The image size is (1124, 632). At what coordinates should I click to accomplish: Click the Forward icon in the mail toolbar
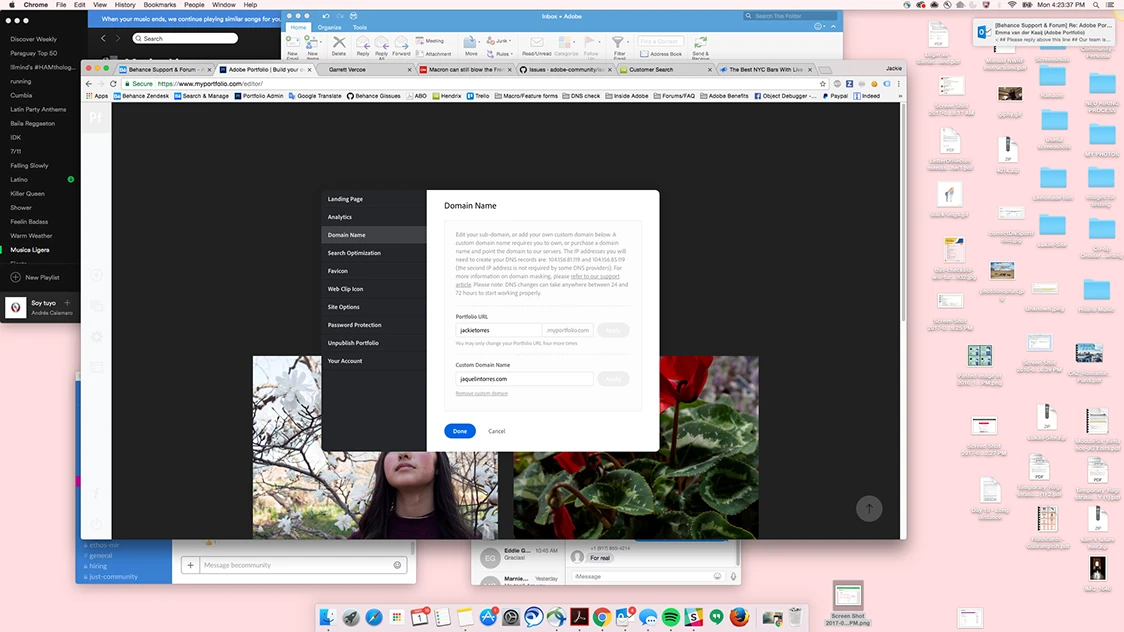401,43
